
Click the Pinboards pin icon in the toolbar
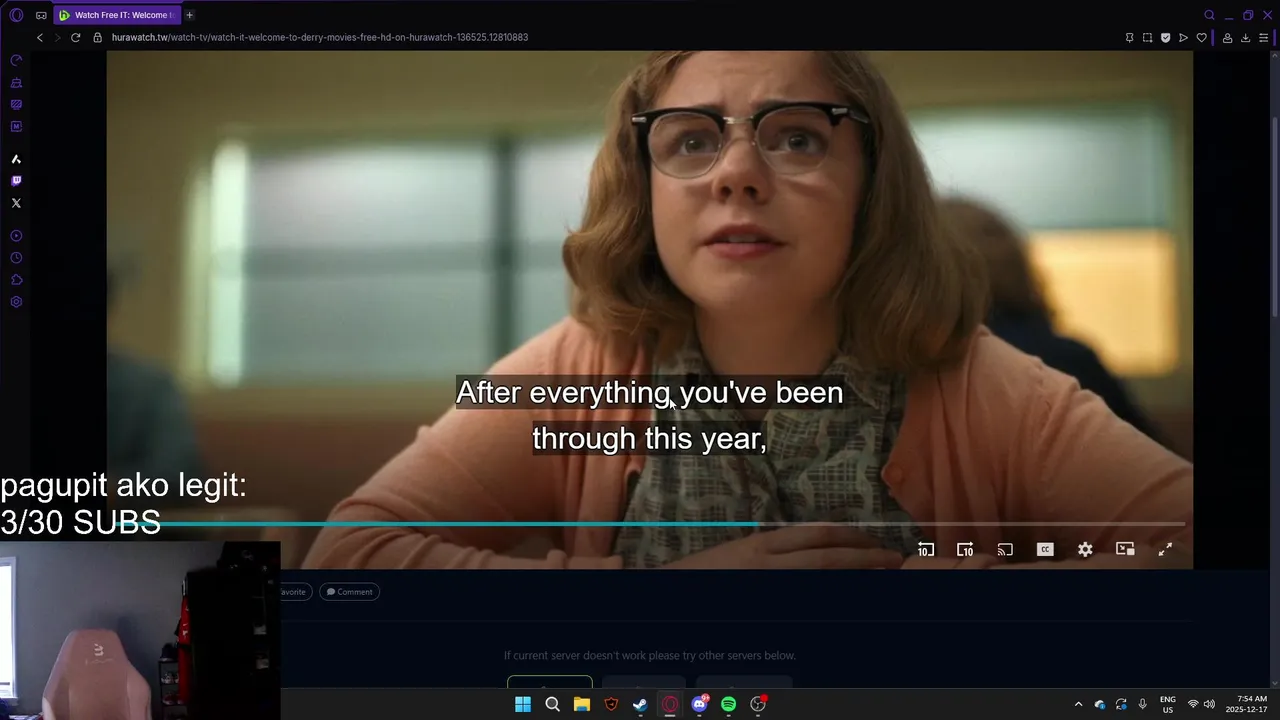coord(1129,38)
